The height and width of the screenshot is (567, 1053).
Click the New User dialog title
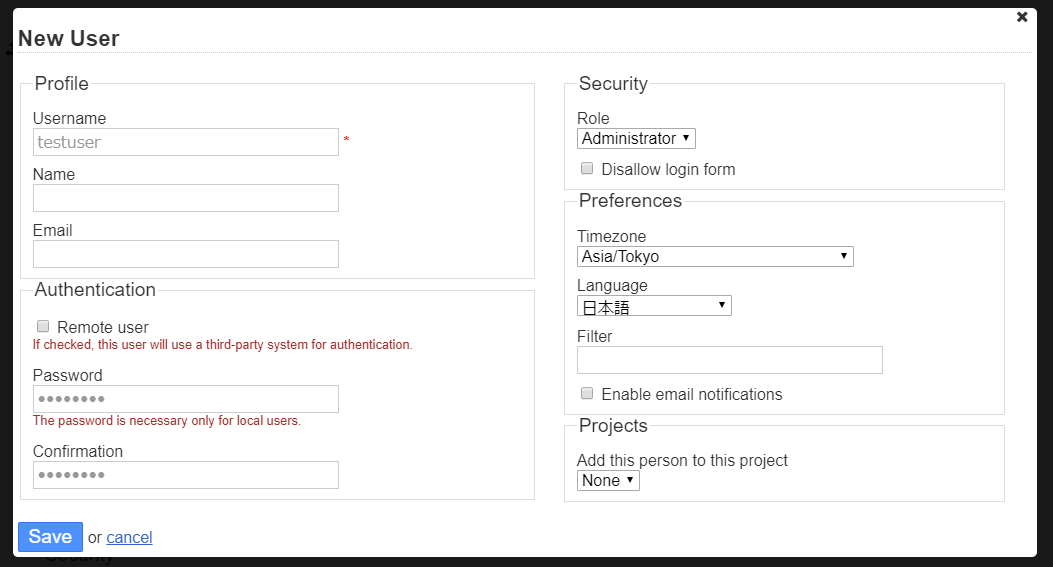coord(69,39)
